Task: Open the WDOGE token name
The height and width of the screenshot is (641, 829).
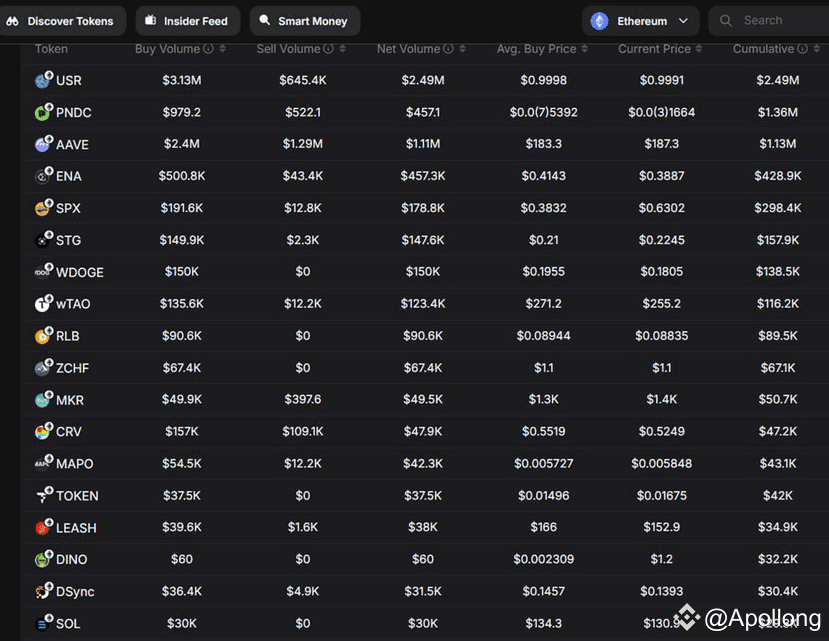Action: pos(80,272)
